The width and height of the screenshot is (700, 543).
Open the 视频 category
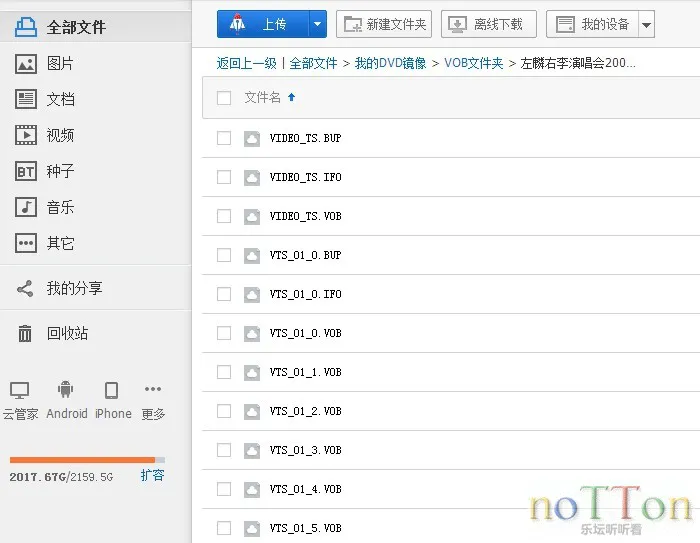point(59,135)
